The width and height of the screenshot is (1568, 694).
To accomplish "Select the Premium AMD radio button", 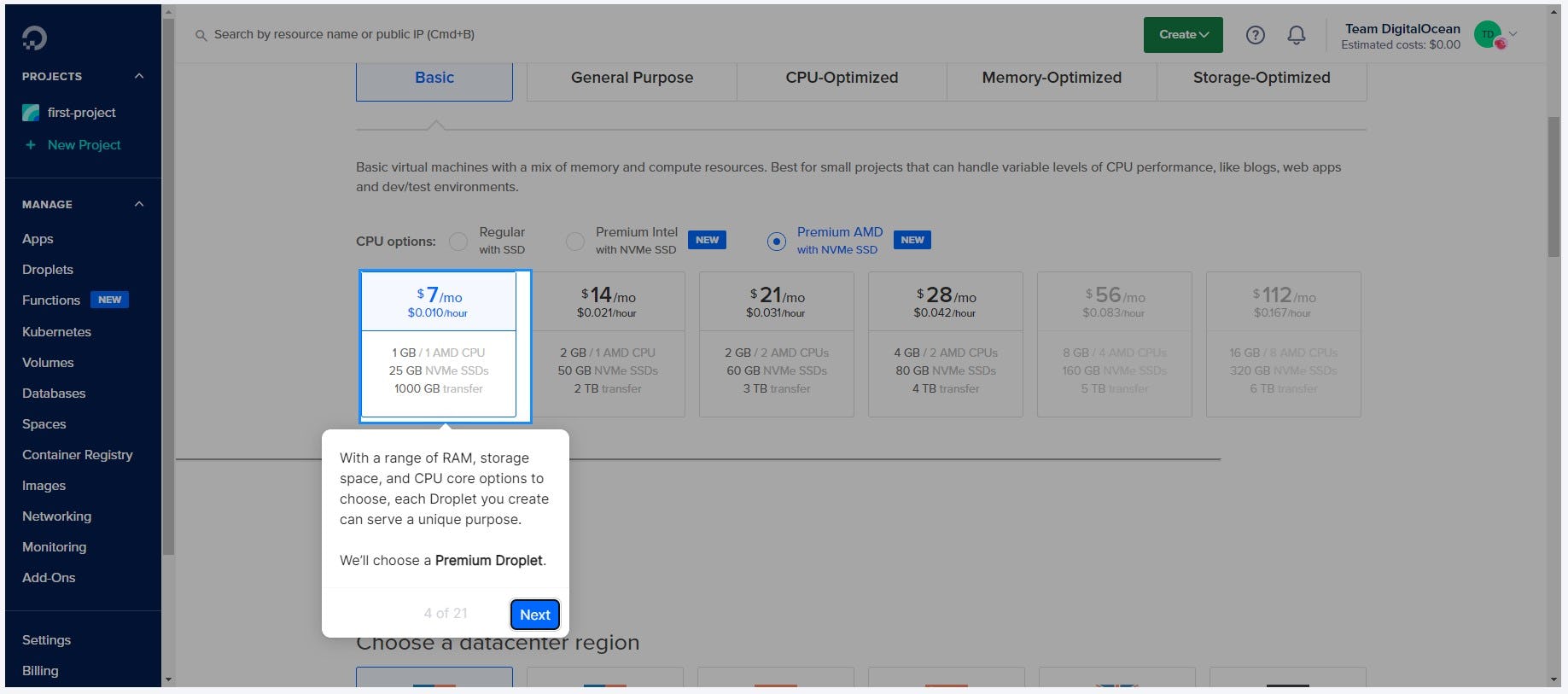I will coord(776,242).
